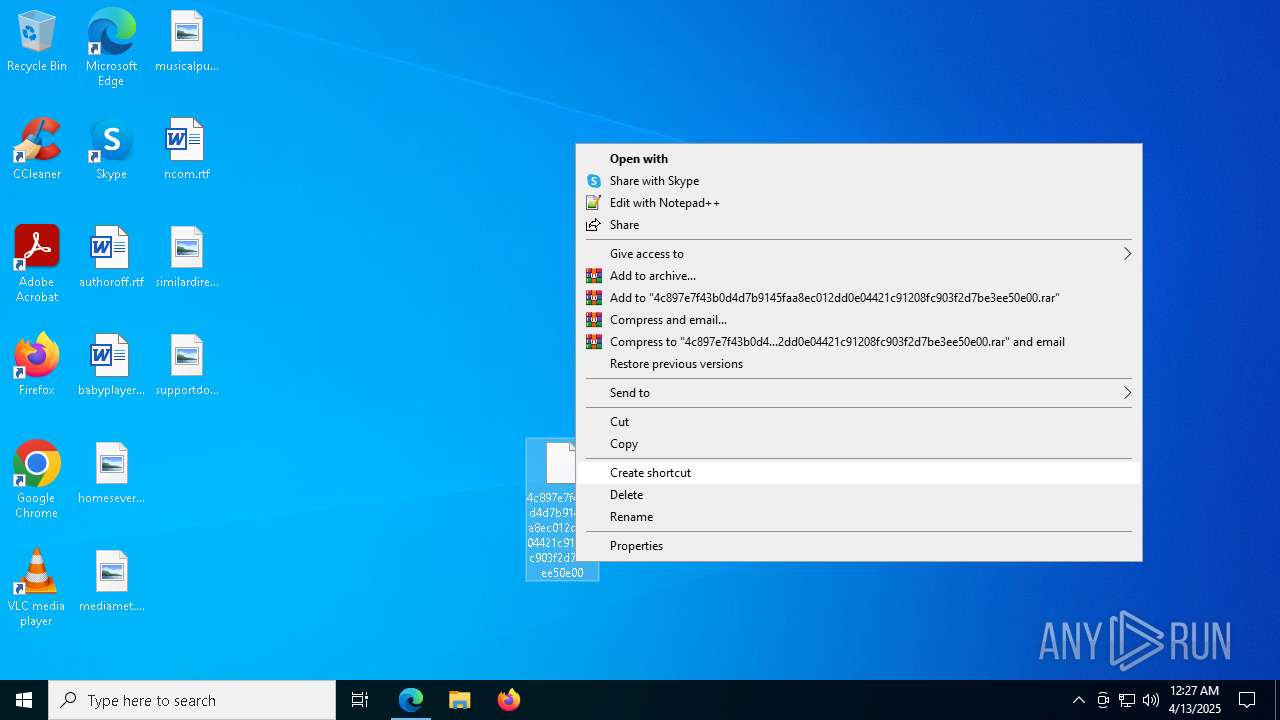This screenshot has width=1280, height=720.
Task: Click the tray icon left of network
Action: (1103, 700)
